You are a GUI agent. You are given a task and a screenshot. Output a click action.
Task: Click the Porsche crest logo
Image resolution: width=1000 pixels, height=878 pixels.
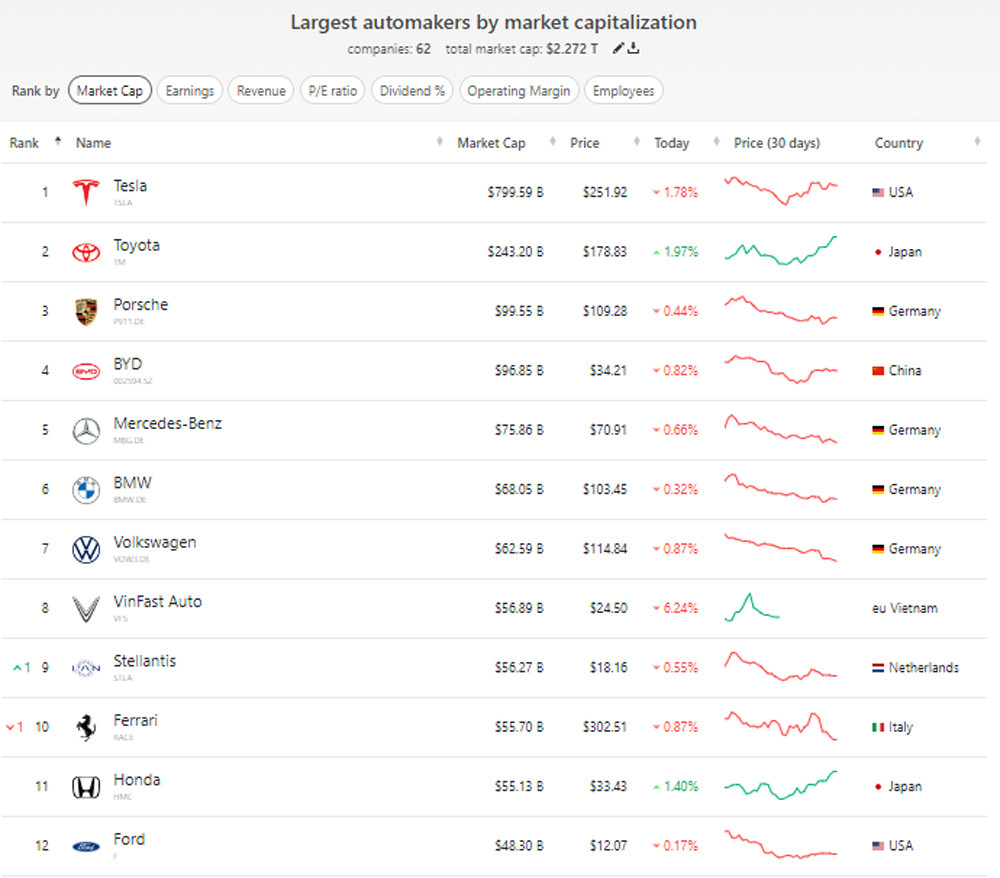(87, 311)
